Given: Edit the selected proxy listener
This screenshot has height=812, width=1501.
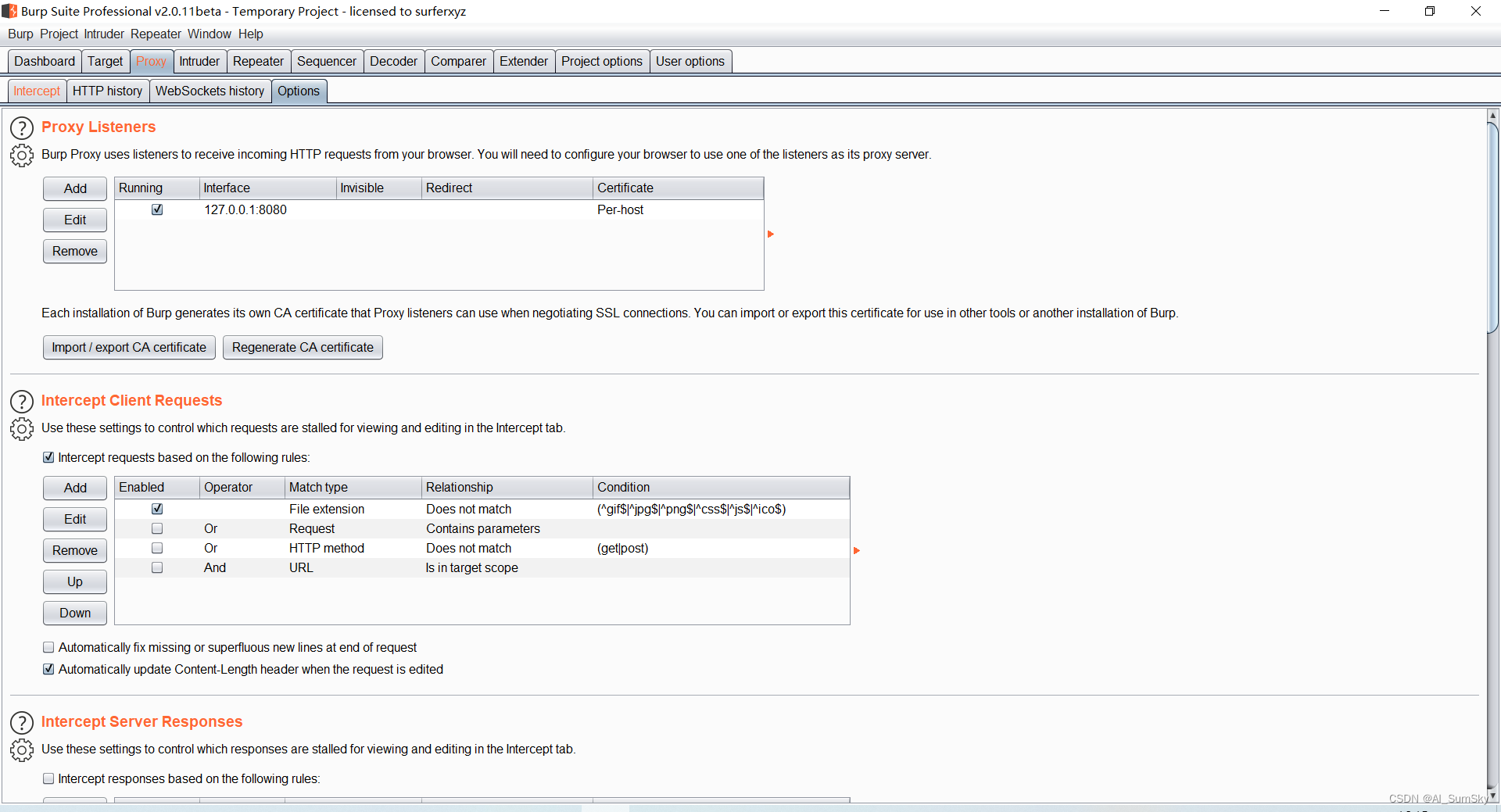Looking at the screenshot, I should coord(75,220).
